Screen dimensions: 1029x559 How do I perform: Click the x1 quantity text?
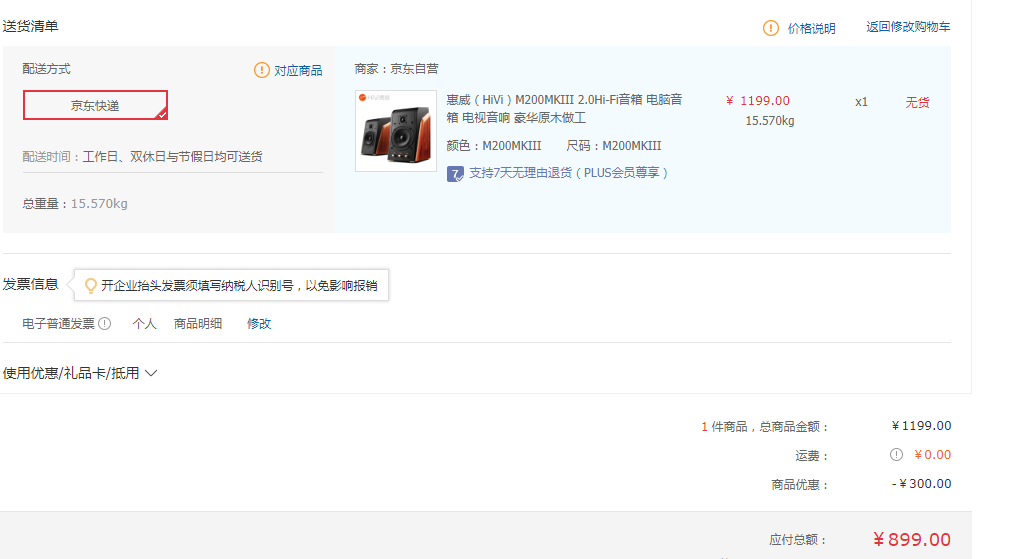coord(862,102)
